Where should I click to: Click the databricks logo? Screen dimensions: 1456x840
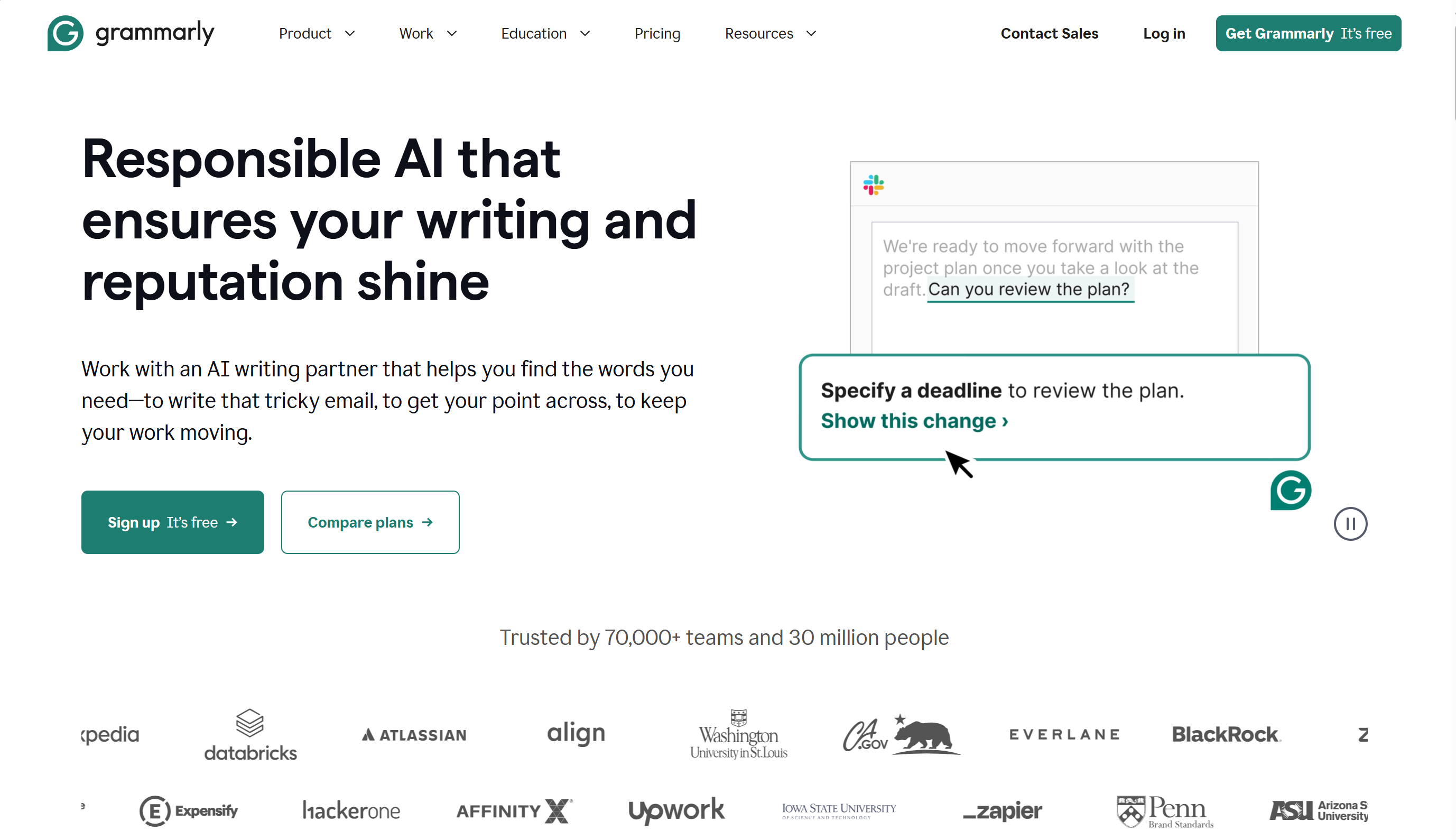[251, 734]
